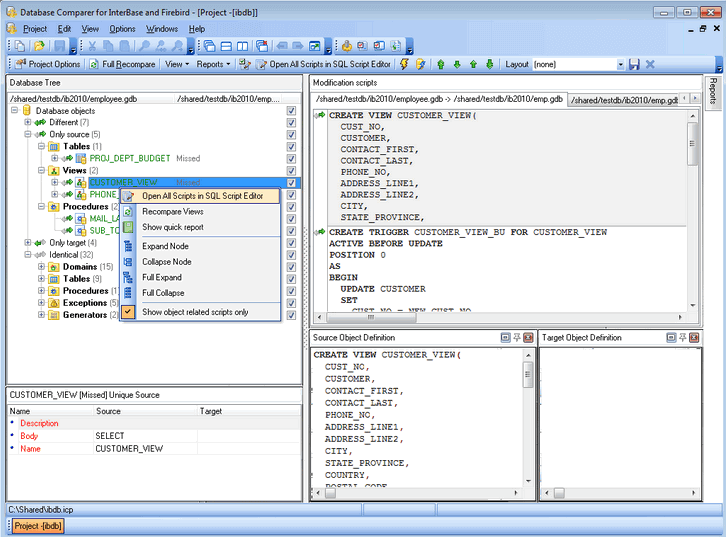Choose Full Expand in context menu

tap(200, 277)
